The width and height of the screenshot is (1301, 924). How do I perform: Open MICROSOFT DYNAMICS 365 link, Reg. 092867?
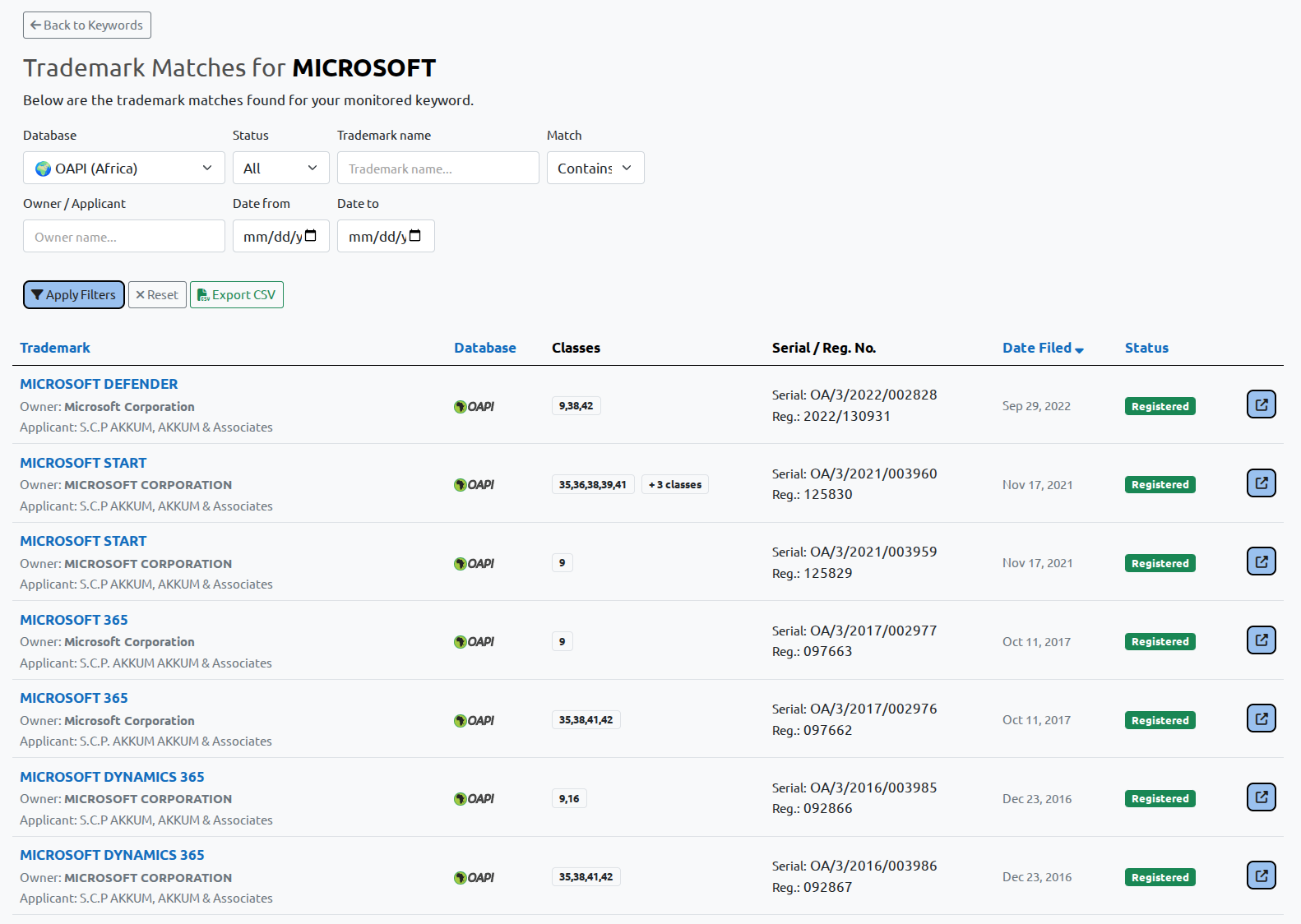tap(112, 855)
